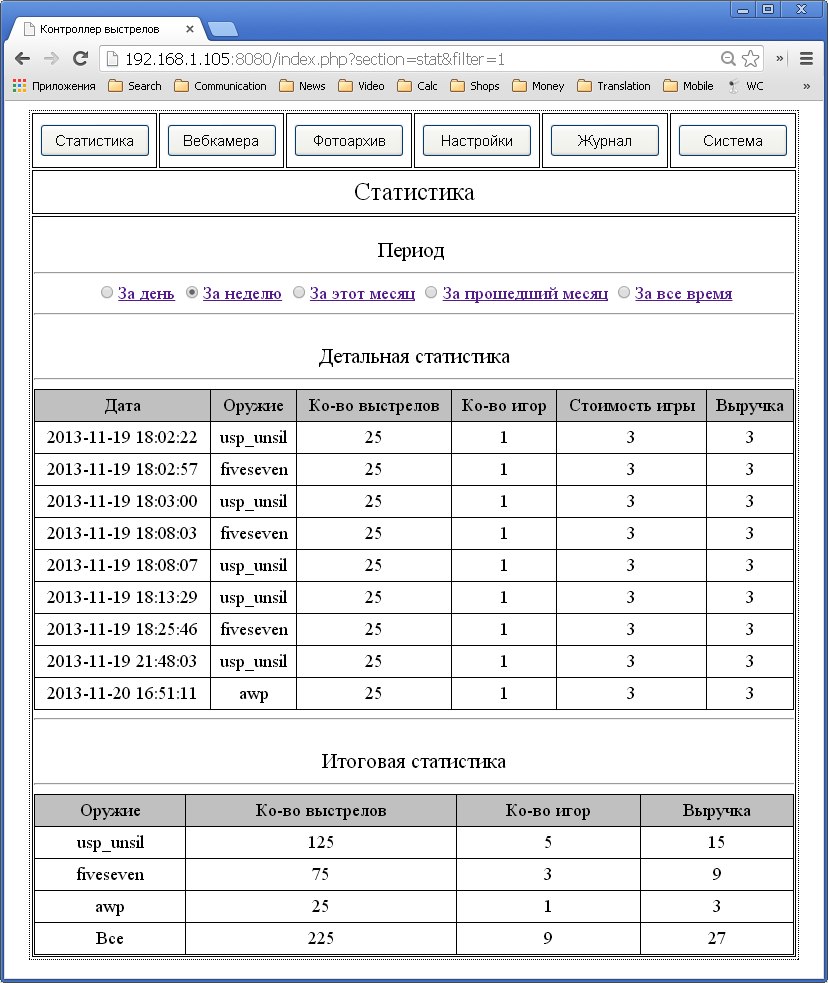The image size is (828, 983).
Task: Go to the Вебкамера section
Action: tap(221, 141)
